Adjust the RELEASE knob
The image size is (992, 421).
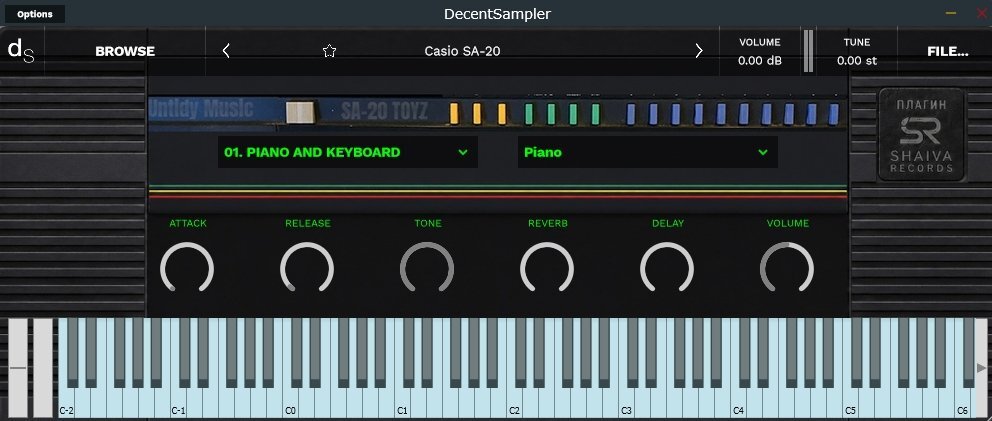click(307, 268)
